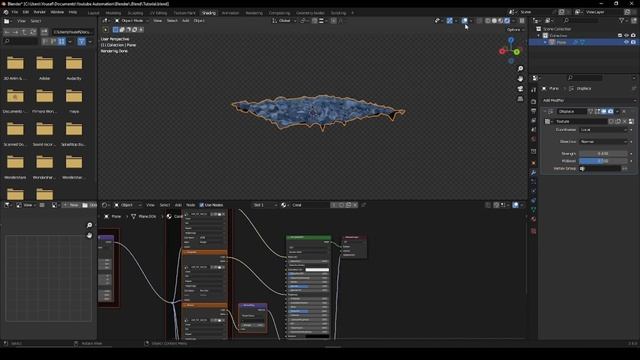Switch to the Animation workspace tab
640x360 pixels.
pyautogui.click(x=230, y=13)
